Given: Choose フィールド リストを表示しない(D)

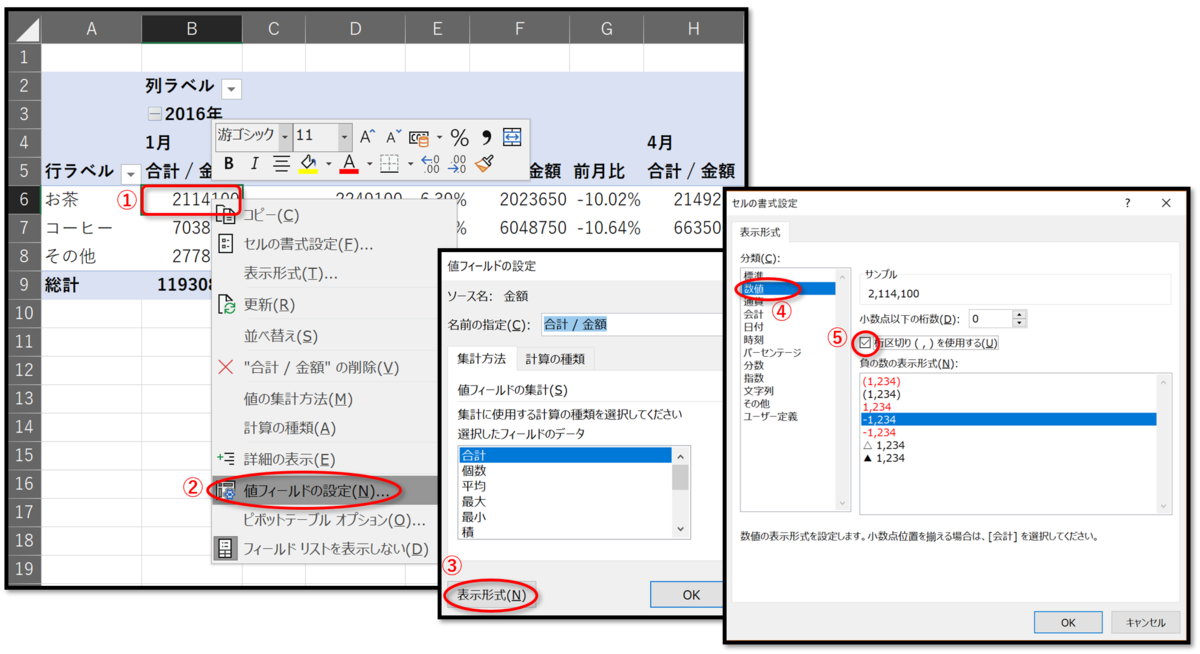Looking at the screenshot, I should (x=325, y=549).
